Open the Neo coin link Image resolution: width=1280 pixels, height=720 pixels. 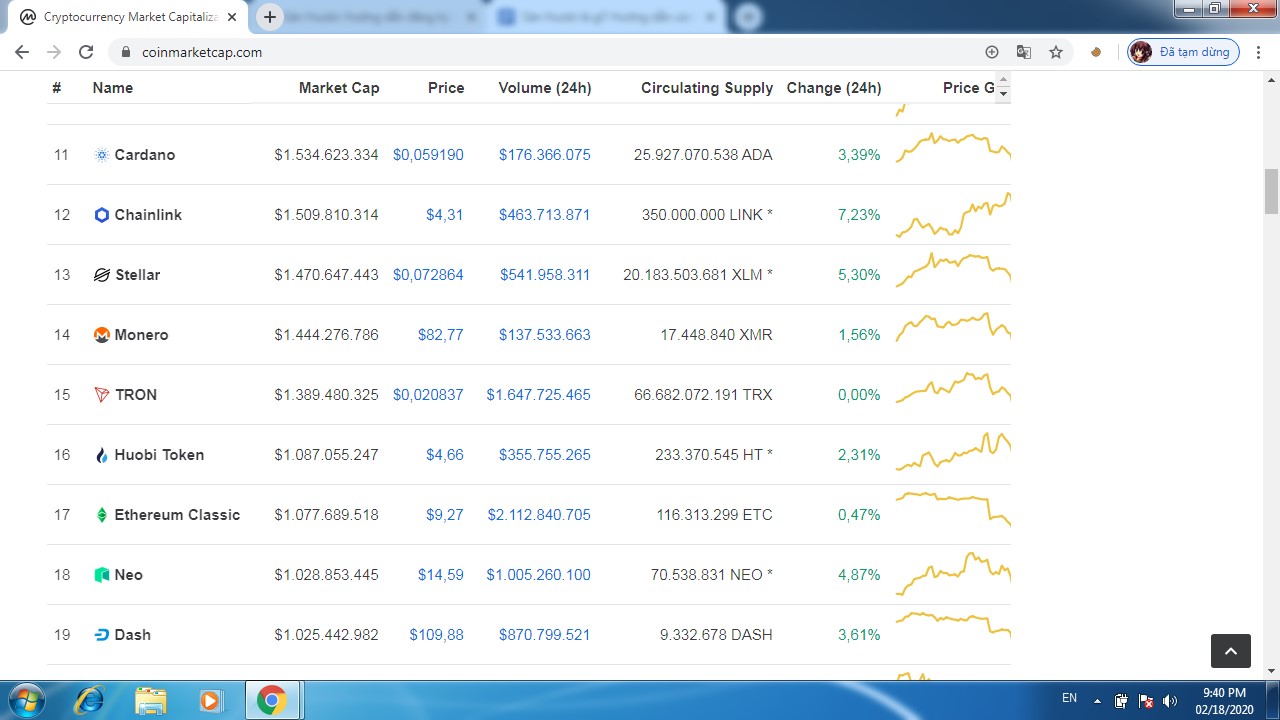128,575
